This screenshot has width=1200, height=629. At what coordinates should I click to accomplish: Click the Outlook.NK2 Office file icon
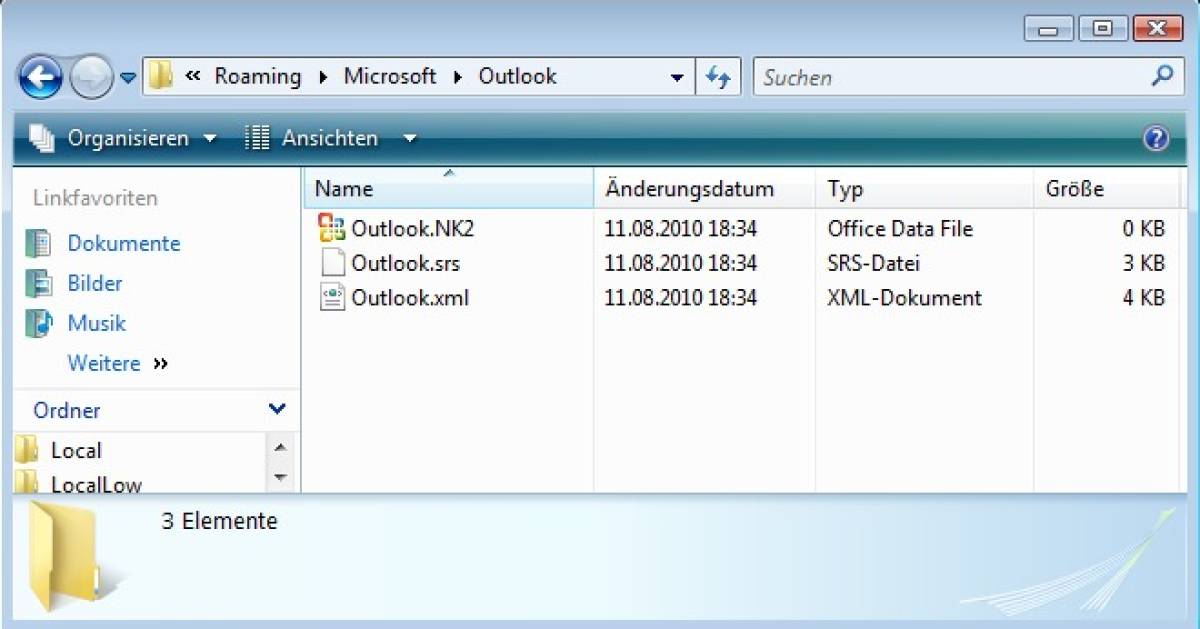pyautogui.click(x=331, y=228)
